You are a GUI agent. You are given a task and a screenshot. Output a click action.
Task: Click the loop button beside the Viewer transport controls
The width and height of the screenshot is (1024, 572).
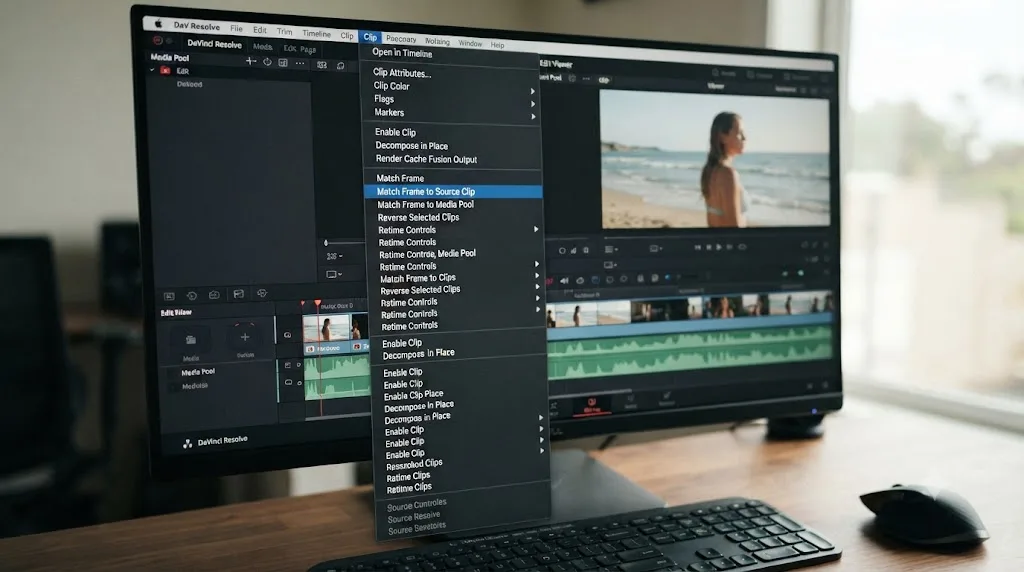tap(742, 247)
